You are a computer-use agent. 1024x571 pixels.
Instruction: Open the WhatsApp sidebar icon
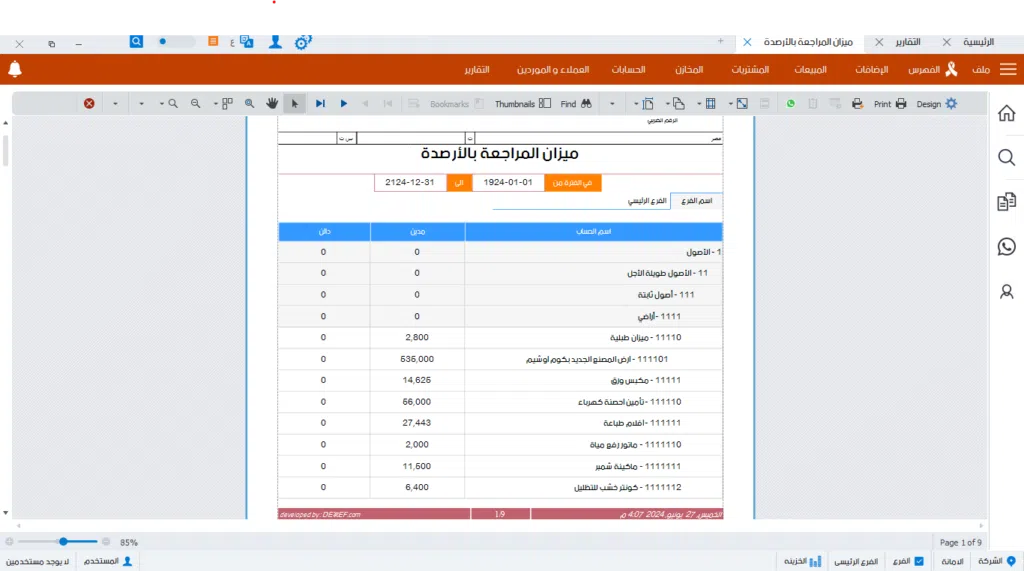[1006, 246]
